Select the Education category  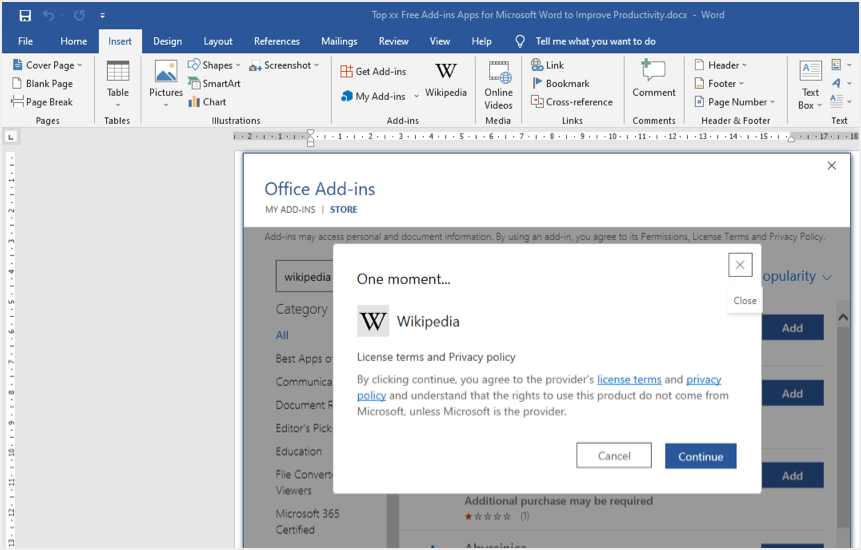pos(299,451)
